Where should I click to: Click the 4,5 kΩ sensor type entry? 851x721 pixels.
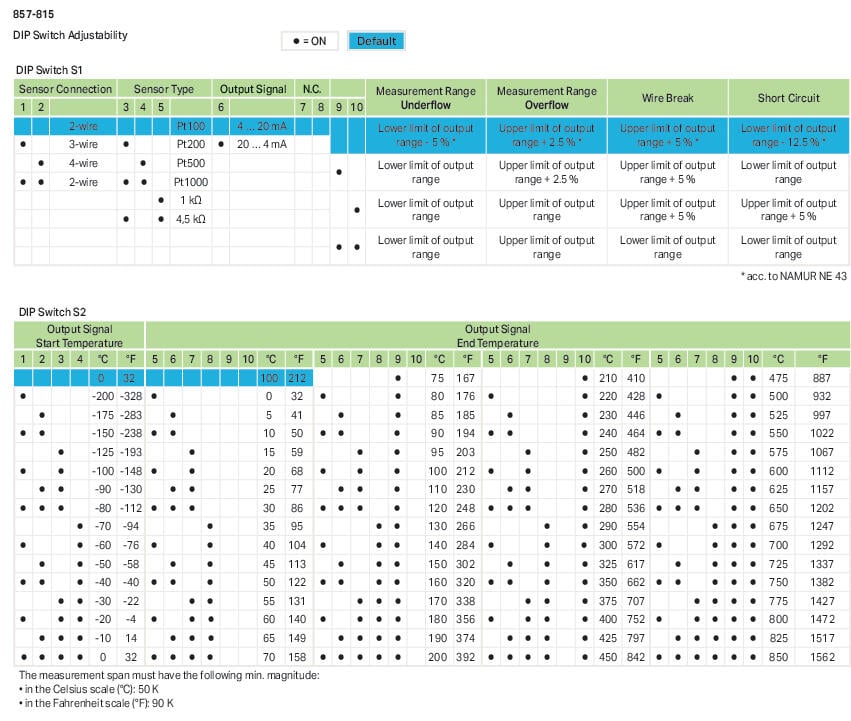pos(189,218)
